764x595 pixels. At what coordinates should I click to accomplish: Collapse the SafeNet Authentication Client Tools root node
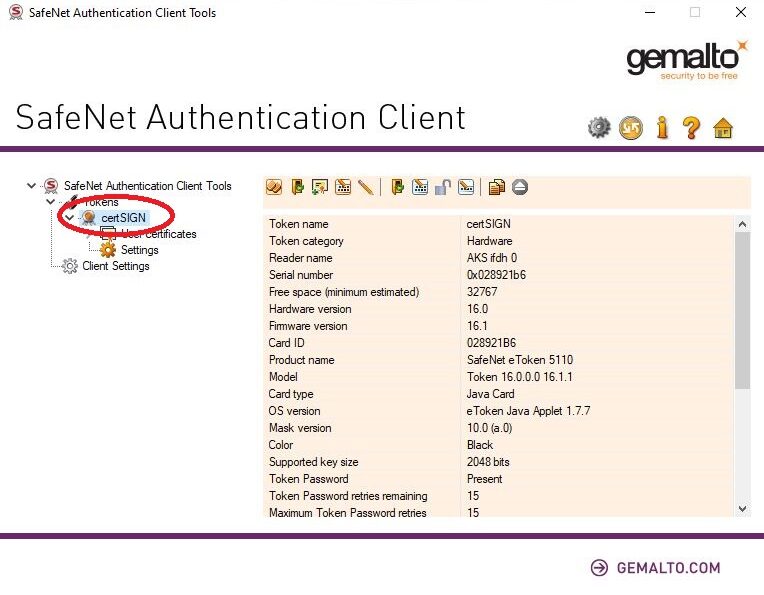[34, 186]
